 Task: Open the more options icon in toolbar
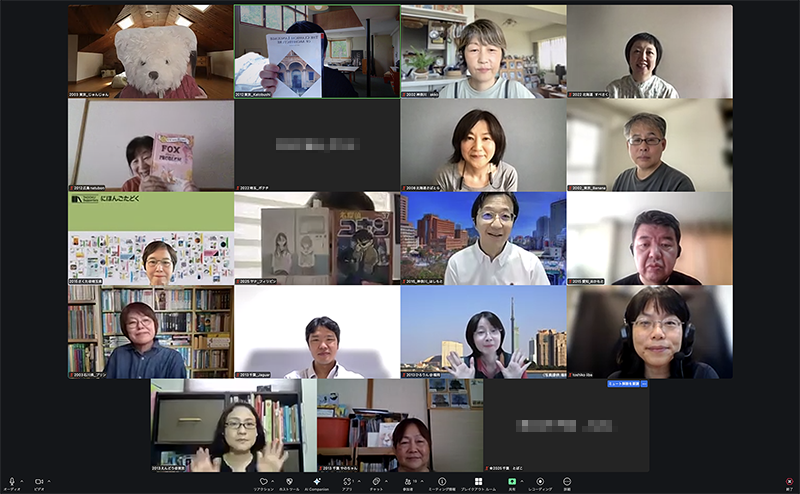click(x=567, y=481)
